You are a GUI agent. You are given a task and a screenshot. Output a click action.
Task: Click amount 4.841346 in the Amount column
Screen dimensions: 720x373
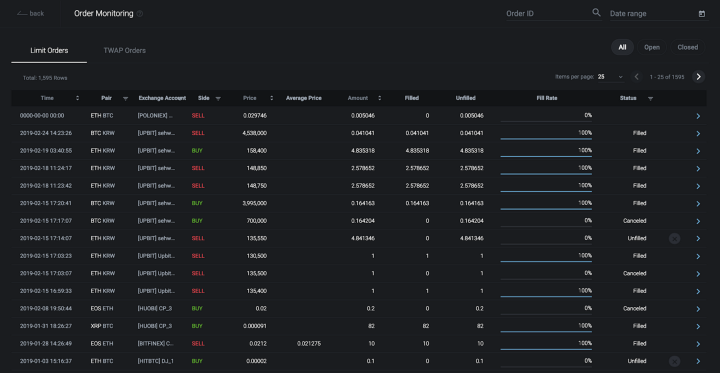point(363,238)
